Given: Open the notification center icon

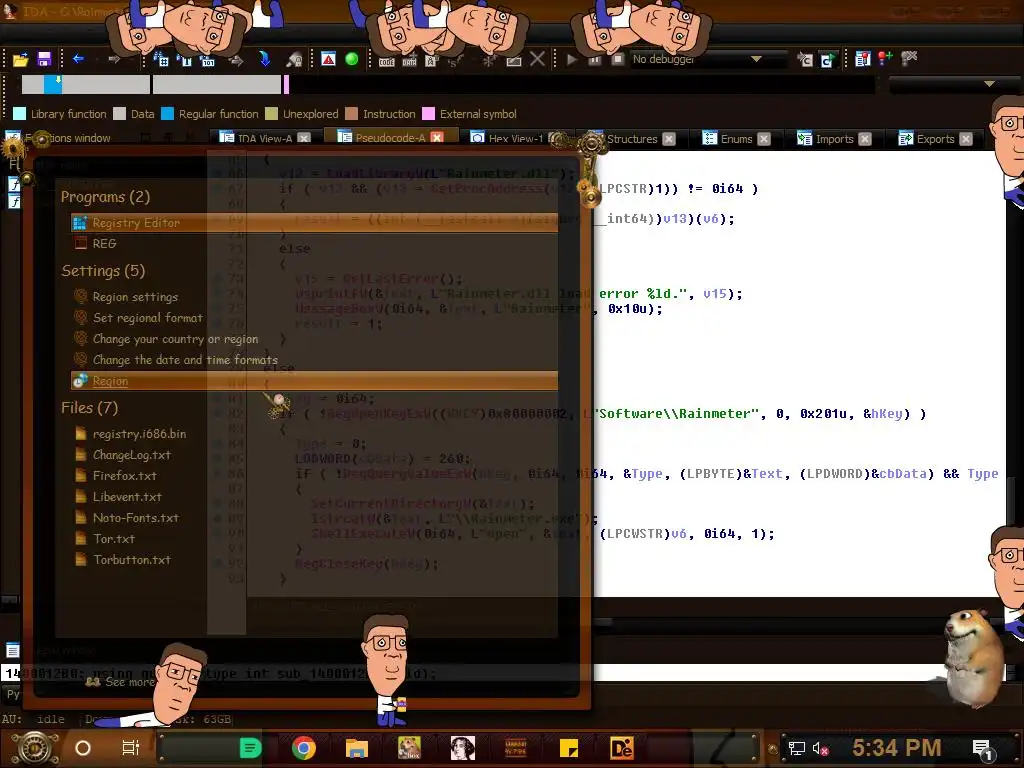Looking at the screenshot, I should pos(983,750).
